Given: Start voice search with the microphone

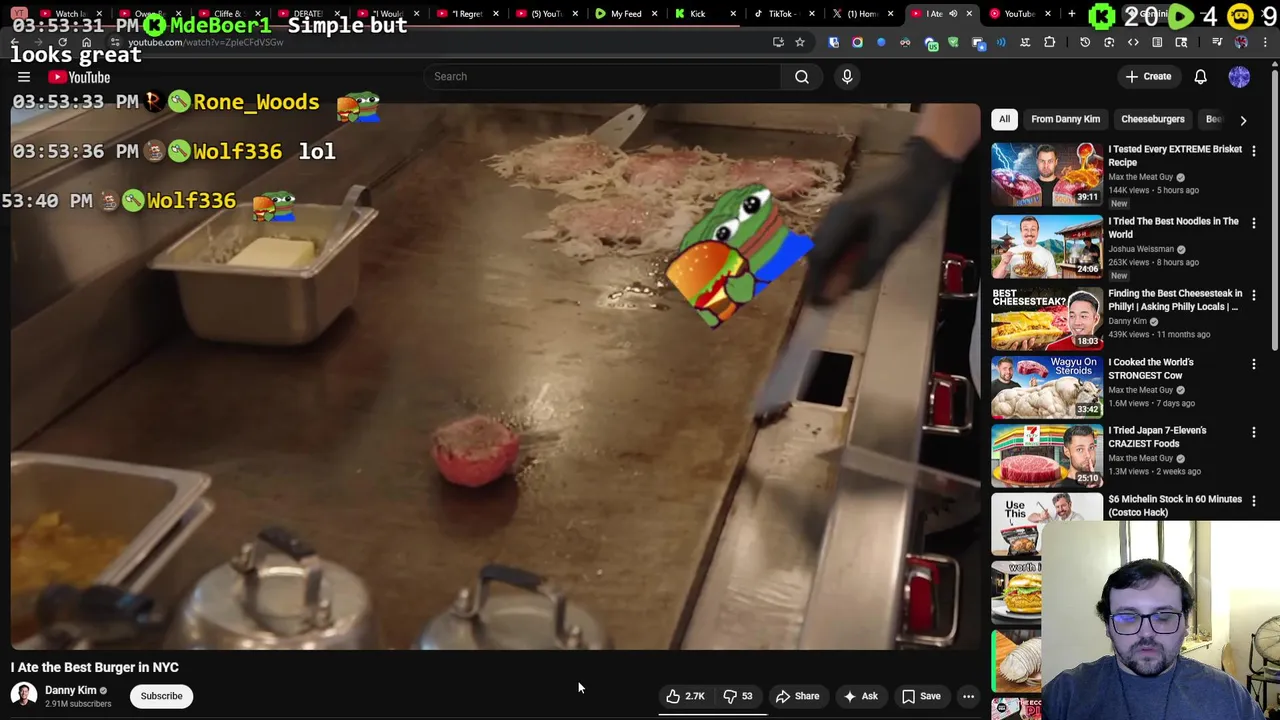Looking at the screenshot, I should tap(847, 76).
